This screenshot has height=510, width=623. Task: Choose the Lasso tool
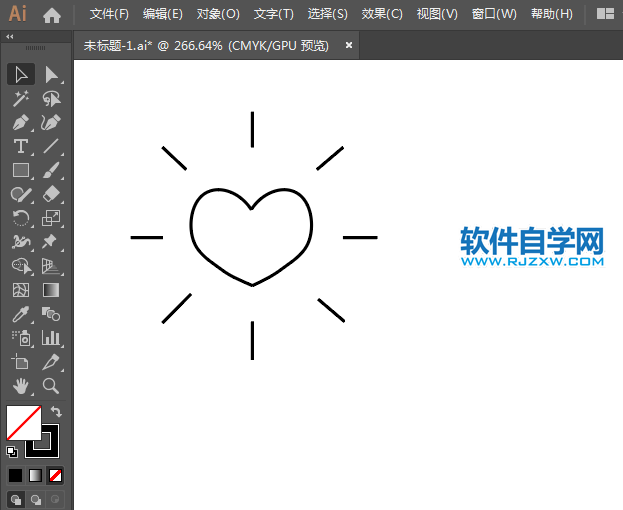coord(52,99)
